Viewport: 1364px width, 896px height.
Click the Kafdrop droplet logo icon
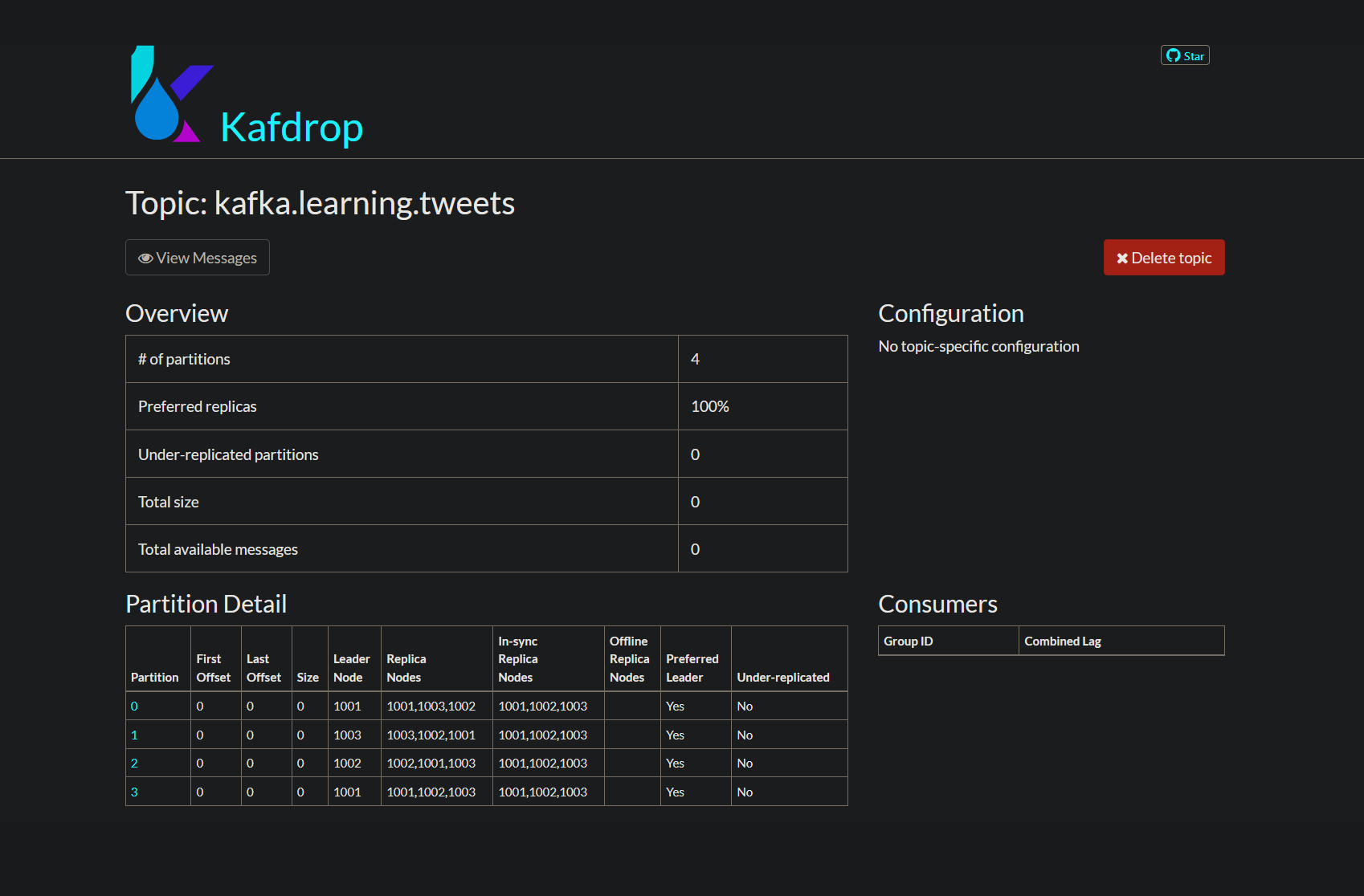click(x=171, y=94)
